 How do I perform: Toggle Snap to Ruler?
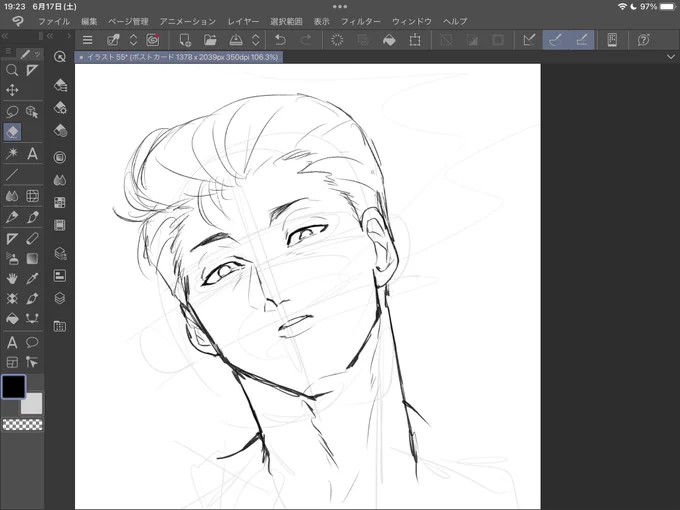point(530,40)
